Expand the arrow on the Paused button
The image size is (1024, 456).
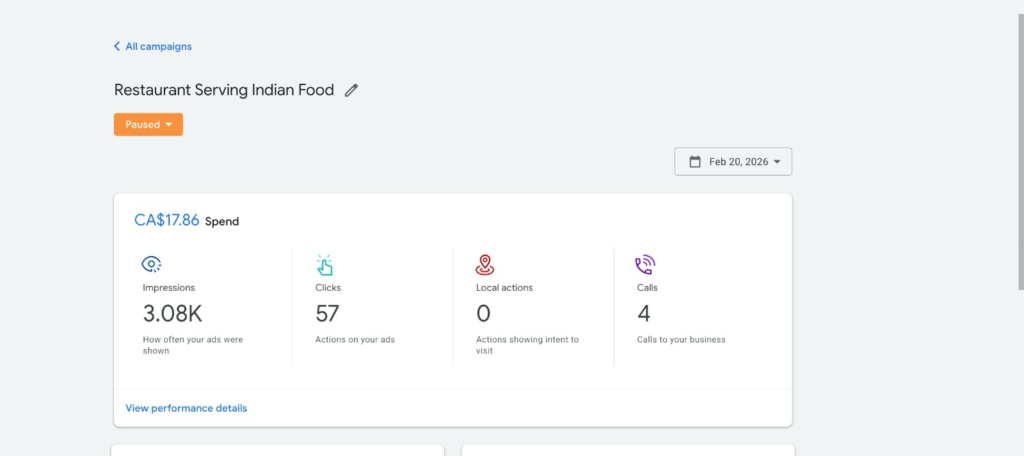pos(168,125)
